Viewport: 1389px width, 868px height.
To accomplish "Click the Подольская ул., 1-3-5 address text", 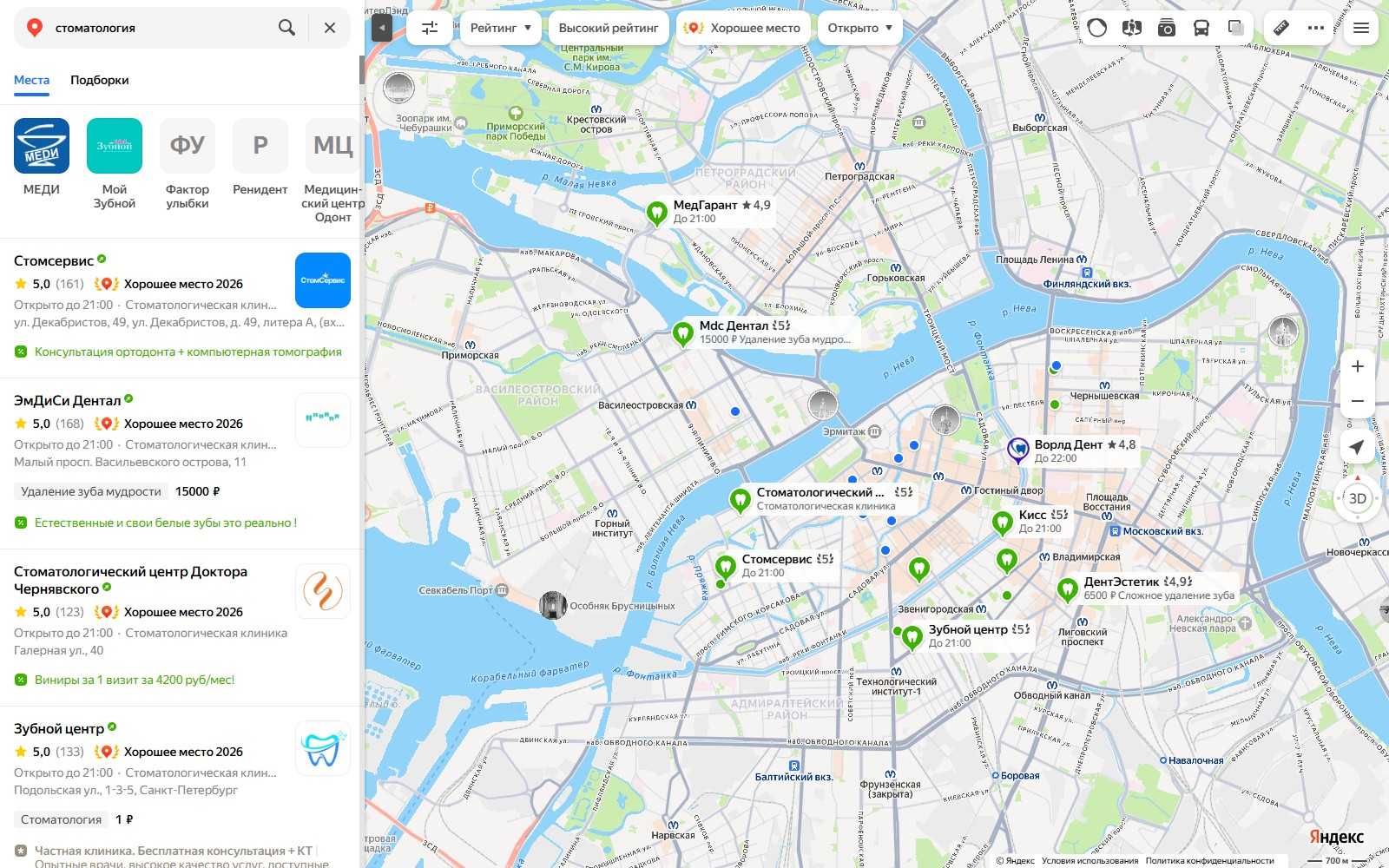I will pos(126,790).
